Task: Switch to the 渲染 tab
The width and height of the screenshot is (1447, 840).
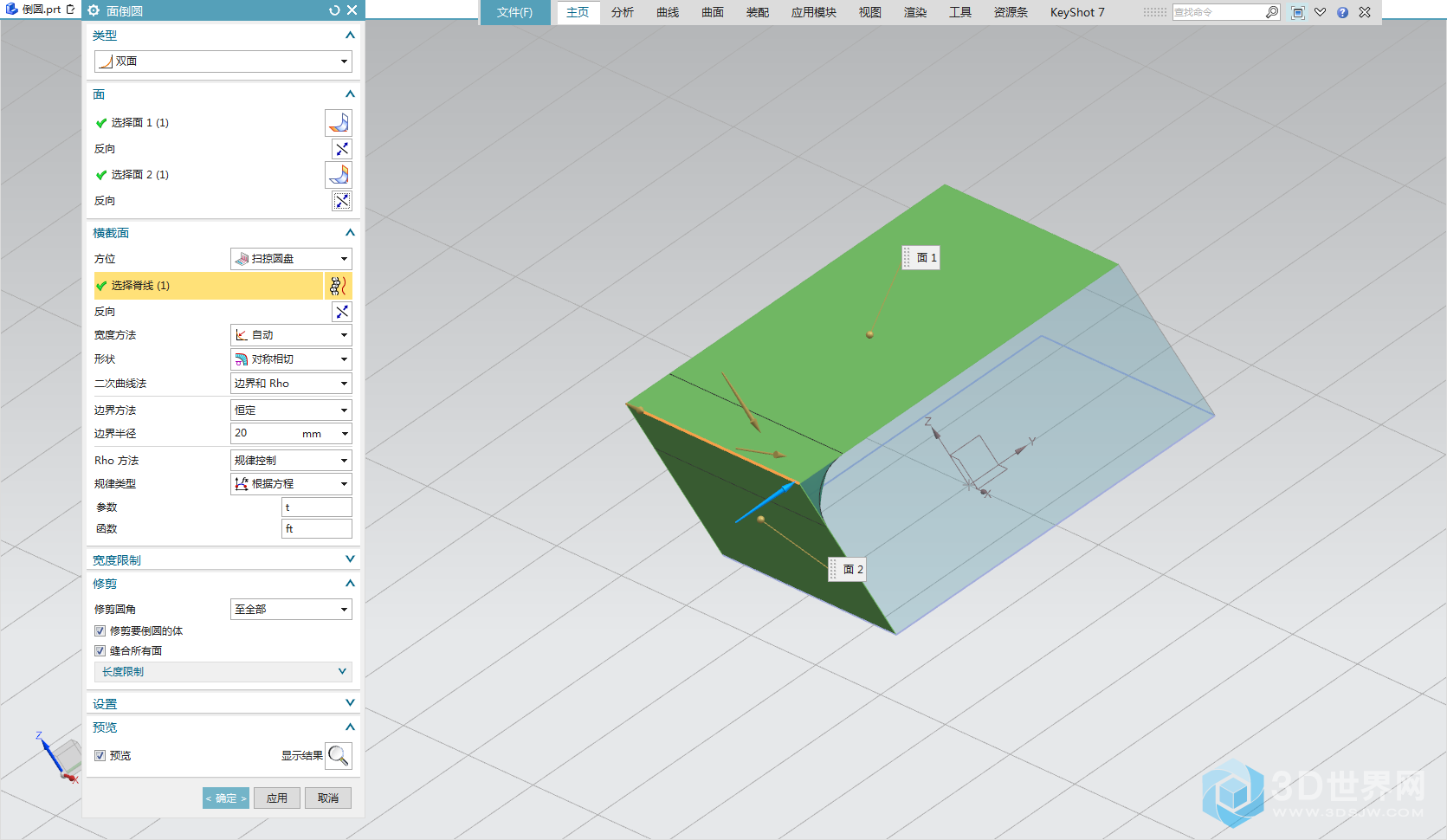Action: 915,12
